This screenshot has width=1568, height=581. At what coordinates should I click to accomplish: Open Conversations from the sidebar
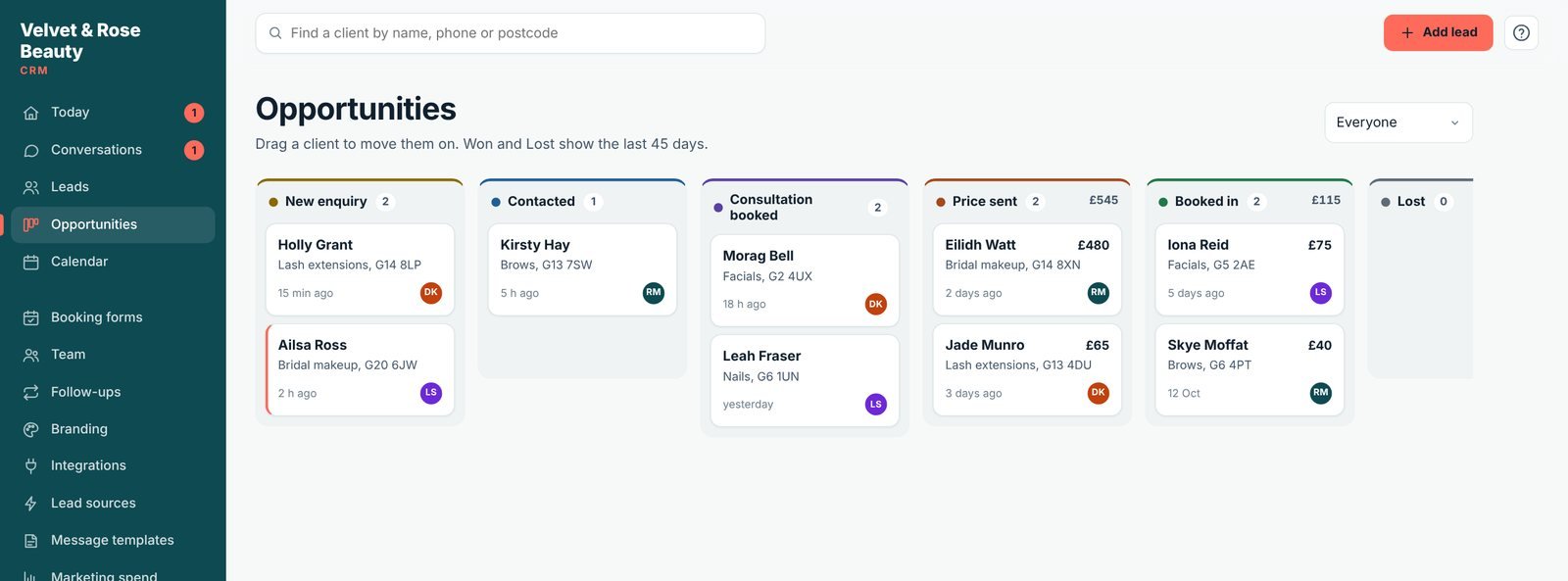(113, 150)
